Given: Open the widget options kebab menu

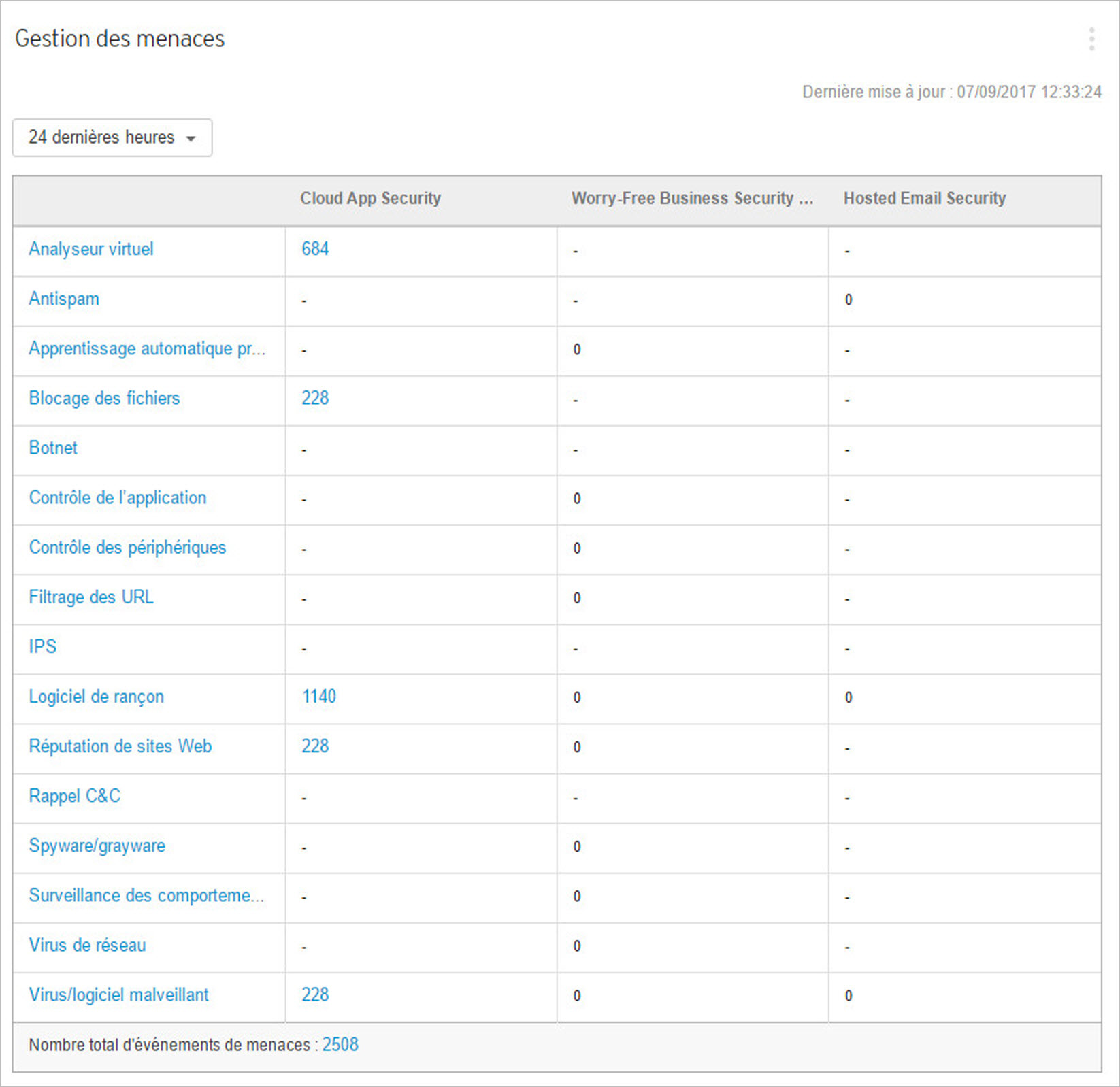Looking at the screenshot, I should click(x=1091, y=39).
